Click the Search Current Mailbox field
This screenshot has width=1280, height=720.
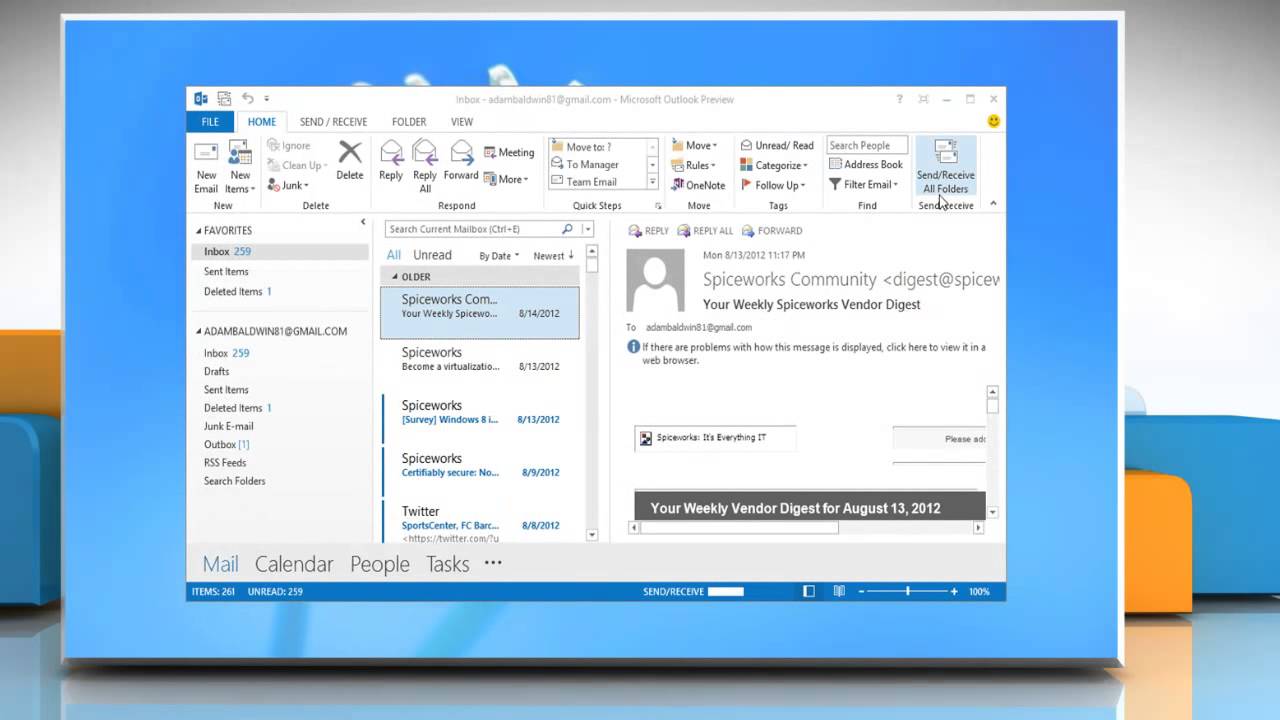pyautogui.click(x=473, y=229)
